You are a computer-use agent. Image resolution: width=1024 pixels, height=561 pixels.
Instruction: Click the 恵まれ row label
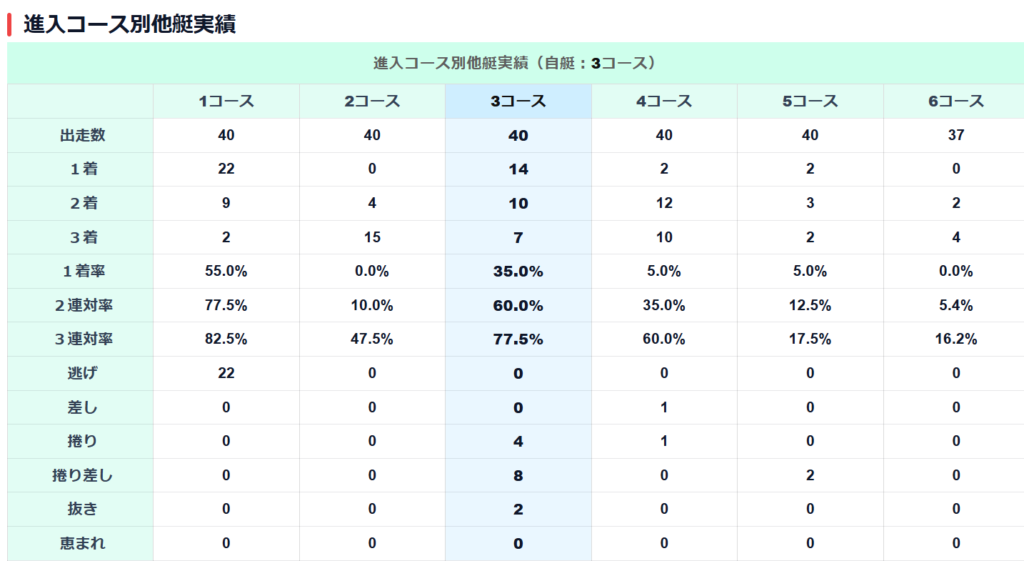[x=81, y=543]
